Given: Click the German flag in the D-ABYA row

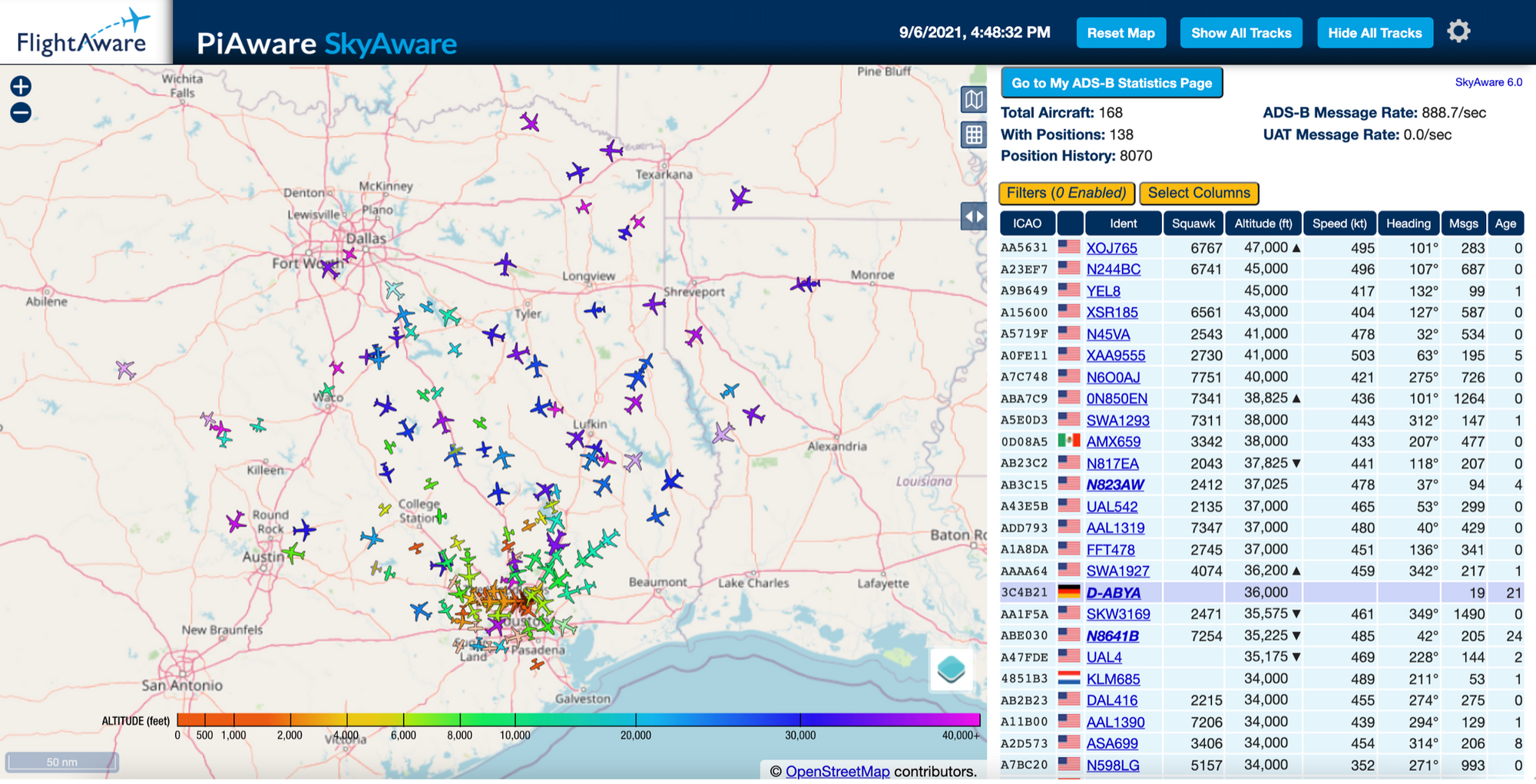Looking at the screenshot, I should 1068,592.
